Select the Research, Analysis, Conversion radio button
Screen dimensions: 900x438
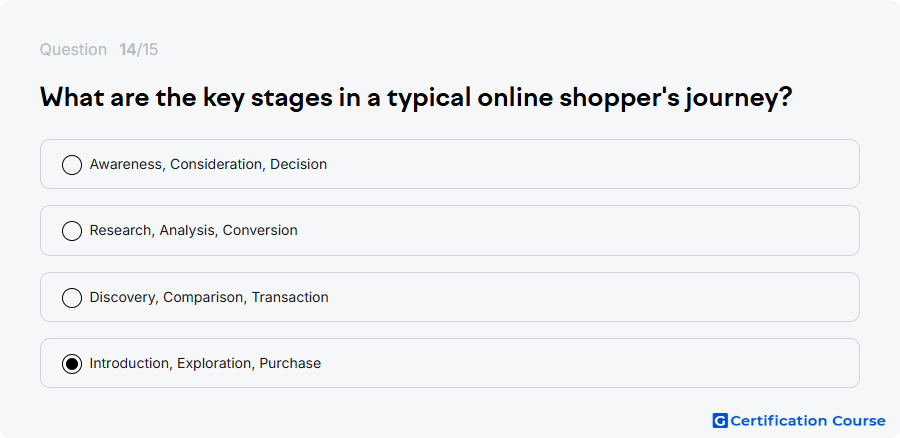pos(72,231)
